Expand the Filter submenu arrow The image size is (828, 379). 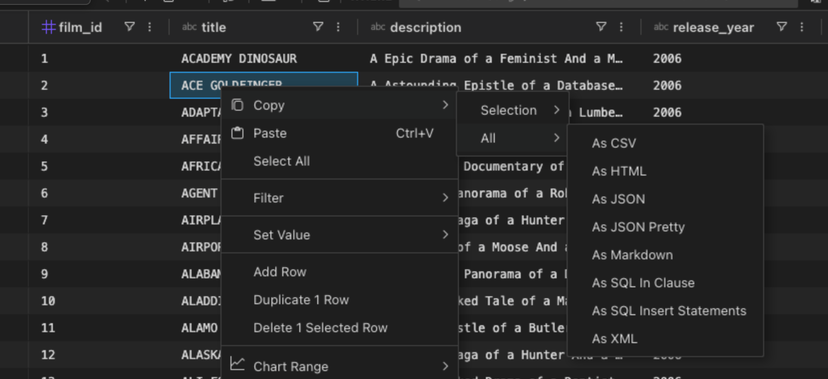pyautogui.click(x=446, y=198)
